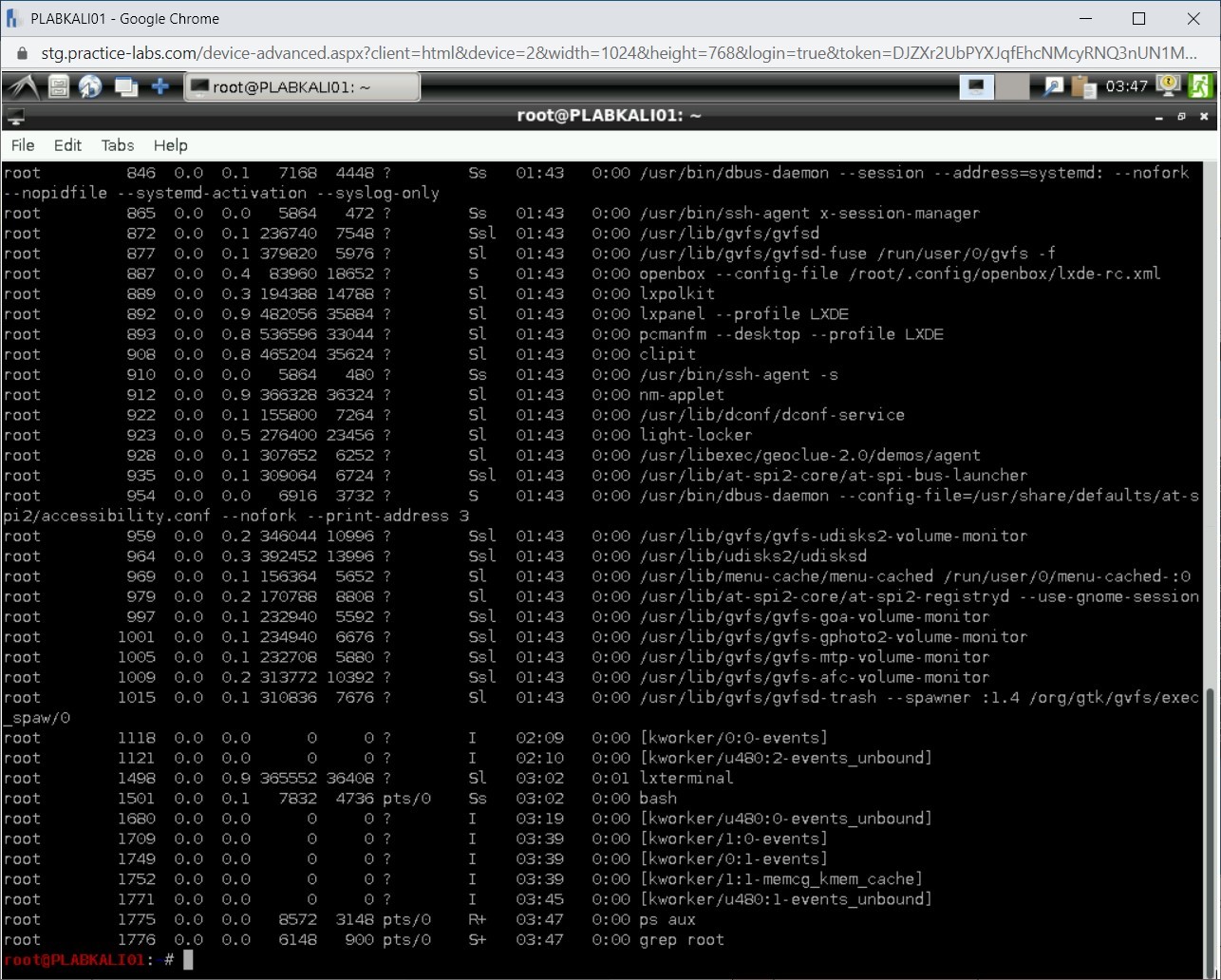The image size is (1221, 980).
Task: Click the iconify all windows icon
Action: (125, 87)
